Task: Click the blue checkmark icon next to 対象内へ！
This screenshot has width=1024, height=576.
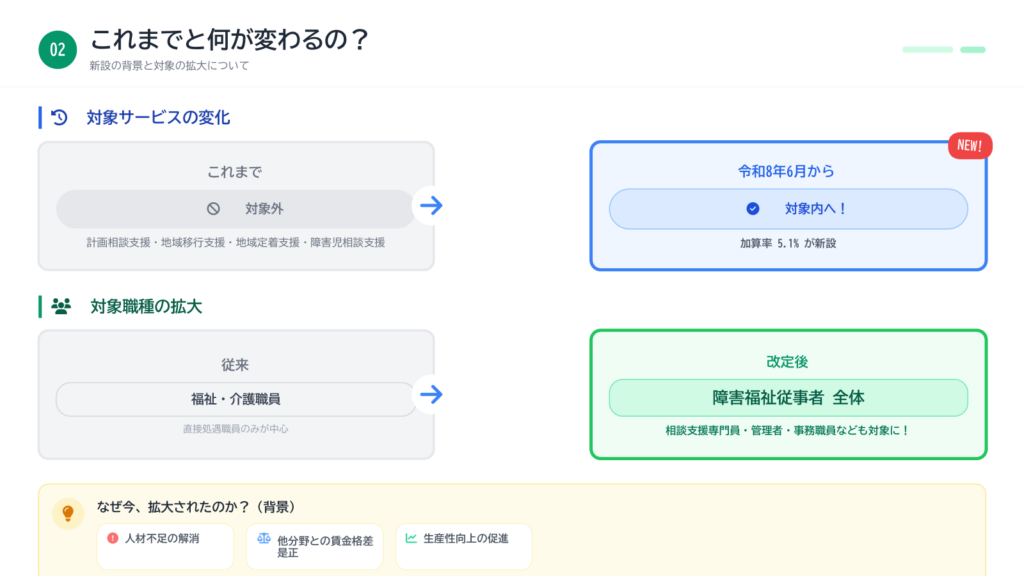Action: (753, 209)
